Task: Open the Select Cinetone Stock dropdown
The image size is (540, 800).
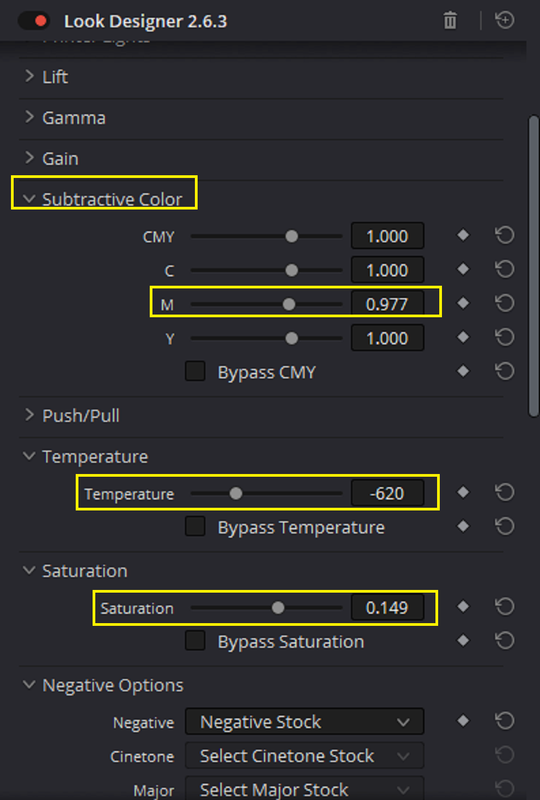Action: (x=305, y=756)
